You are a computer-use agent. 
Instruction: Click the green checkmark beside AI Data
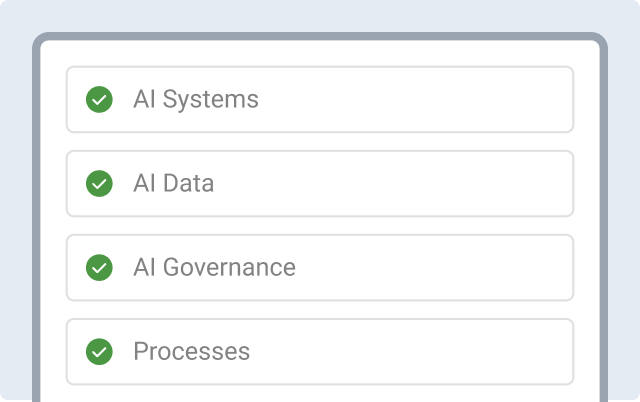[99, 183]
